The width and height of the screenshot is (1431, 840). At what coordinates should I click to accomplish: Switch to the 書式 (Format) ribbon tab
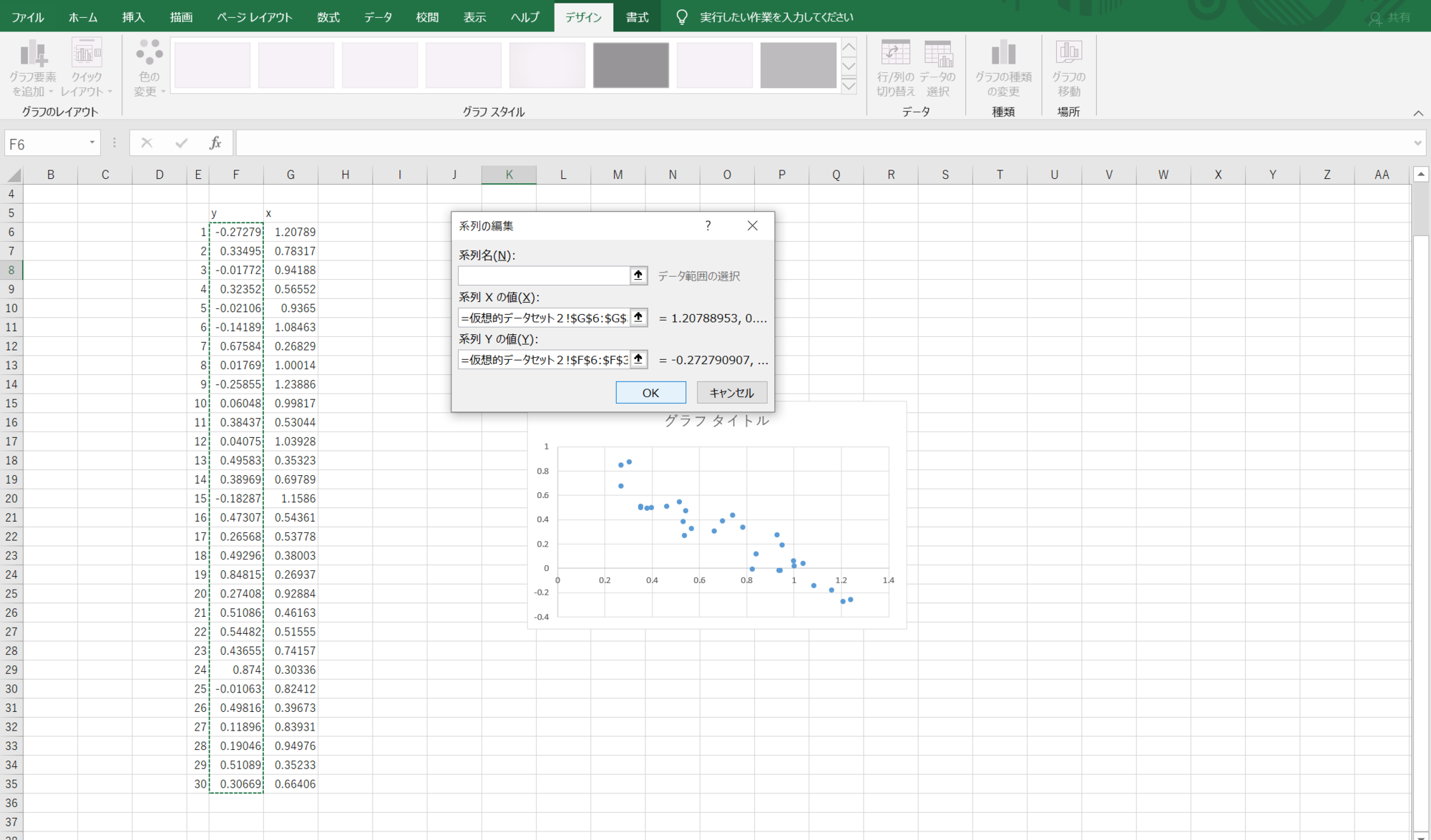(637, 17)
